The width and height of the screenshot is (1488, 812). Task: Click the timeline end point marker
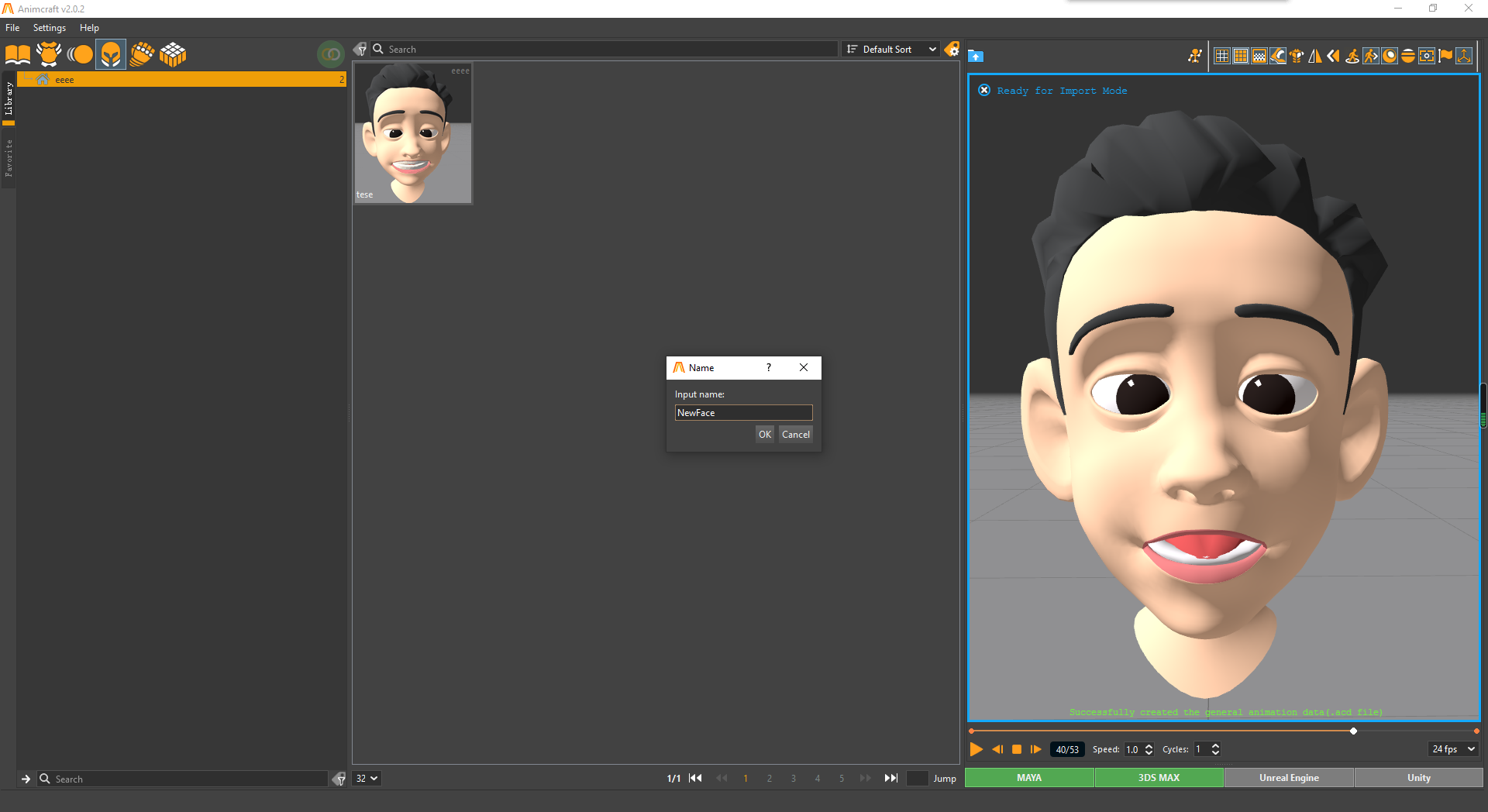pyautogui.click(x=1476, y=731)
